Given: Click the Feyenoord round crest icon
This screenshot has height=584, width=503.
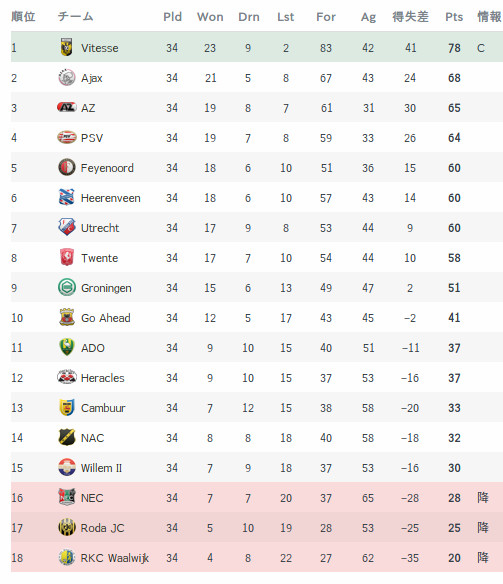Looking at the screenshot, I should 67,168.
